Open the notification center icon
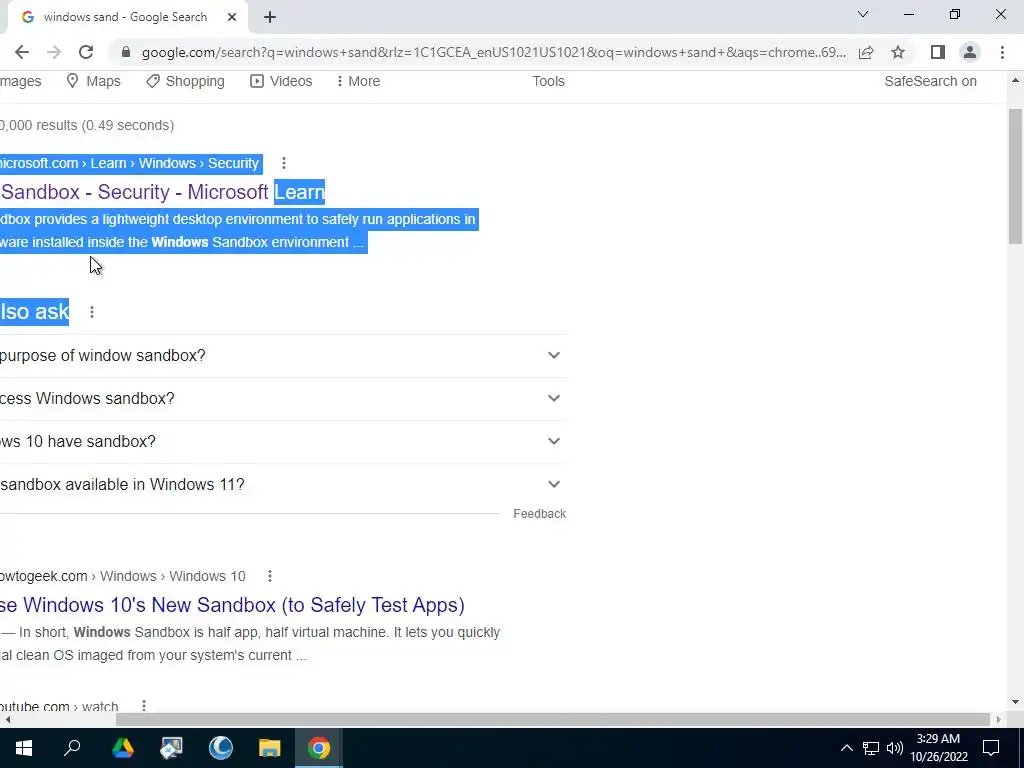This screenshot has height=768, width=1024. (x=991, y=748)
